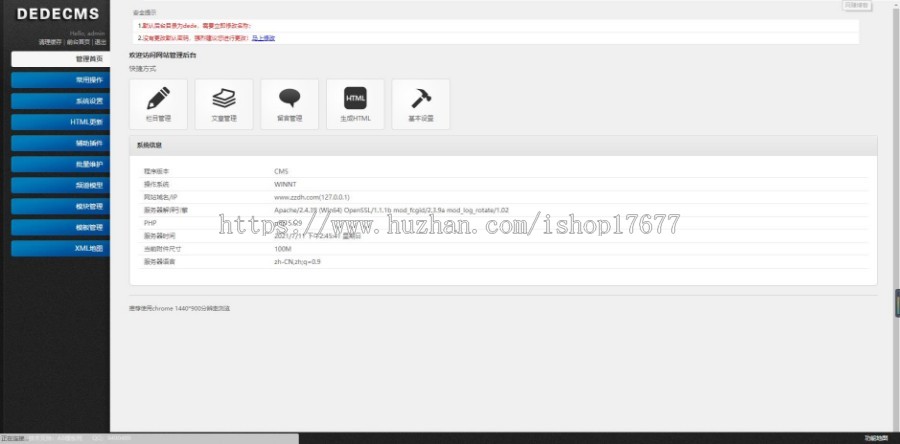This screenshot has height=444, width=900.
Task: Open the 生成HTML shortcut icon
Action: [x=355, y=104]
